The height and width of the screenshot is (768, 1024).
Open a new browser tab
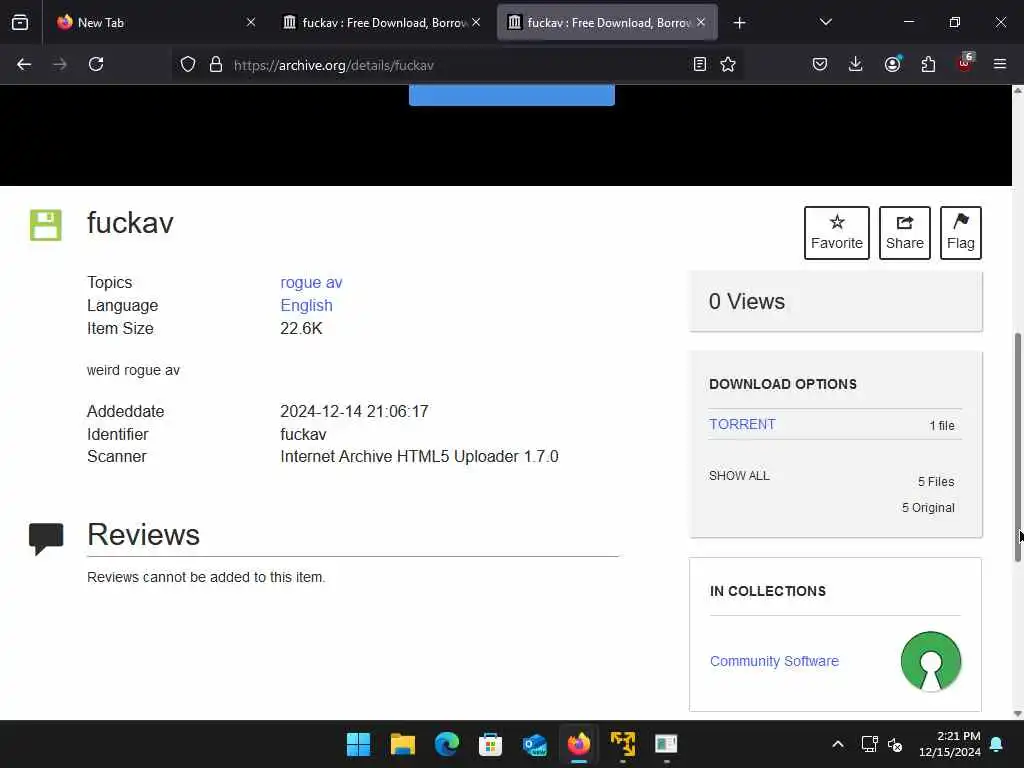coord(739,23)
